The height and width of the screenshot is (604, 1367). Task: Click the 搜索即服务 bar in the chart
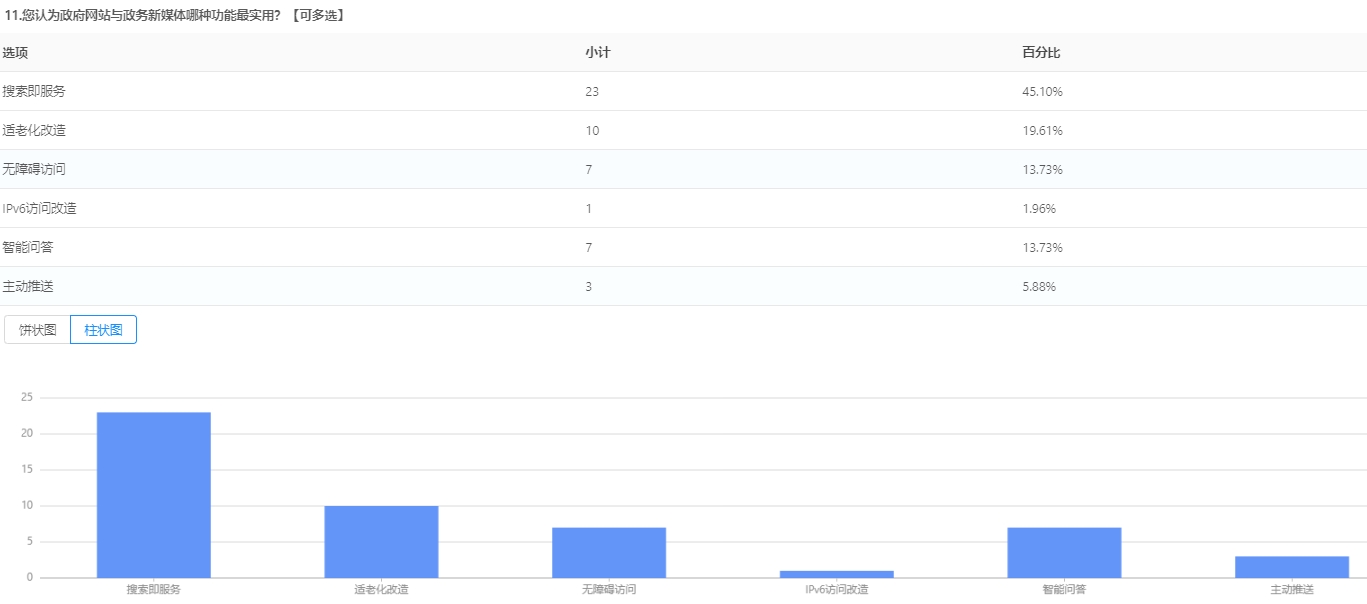point(153,495)
